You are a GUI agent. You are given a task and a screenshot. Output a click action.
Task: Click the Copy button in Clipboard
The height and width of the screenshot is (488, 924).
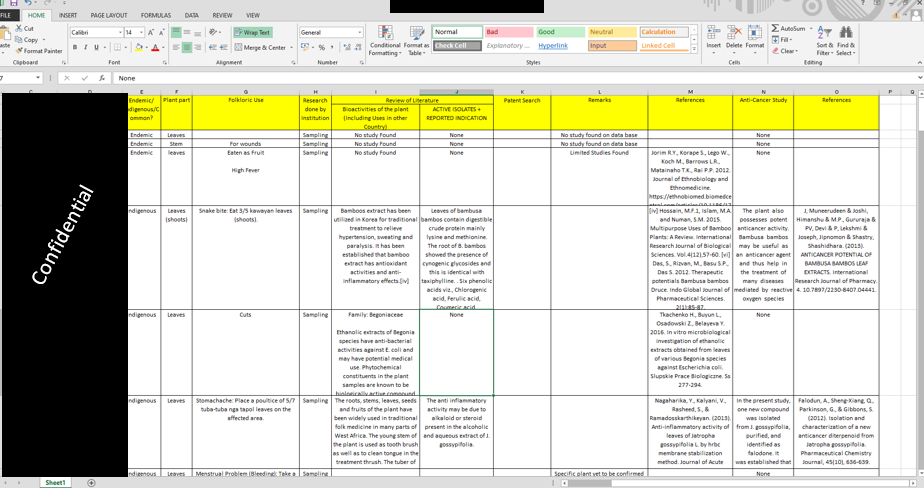[x=28, y=39]
